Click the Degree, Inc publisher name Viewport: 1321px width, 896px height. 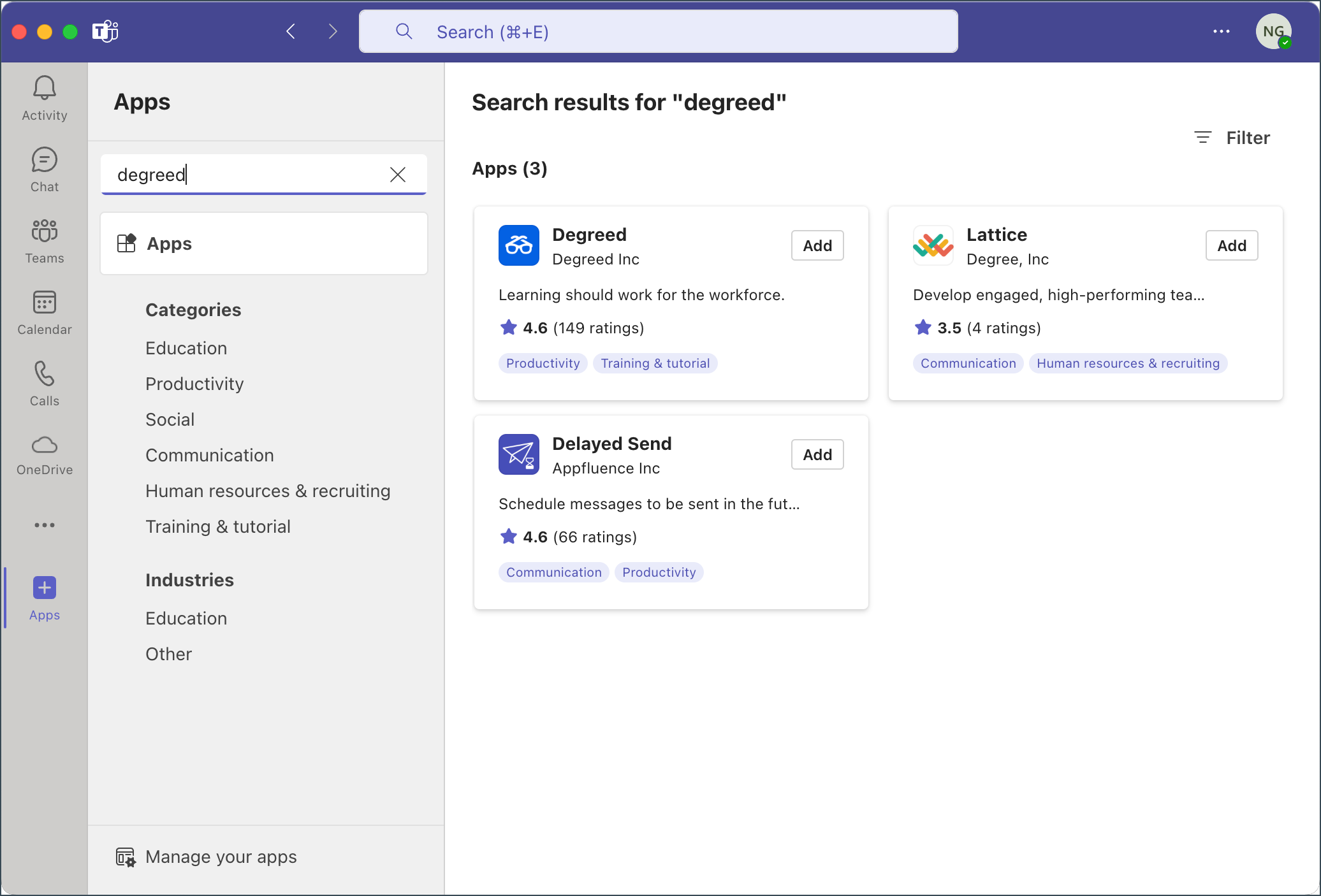click(1008, 259)
